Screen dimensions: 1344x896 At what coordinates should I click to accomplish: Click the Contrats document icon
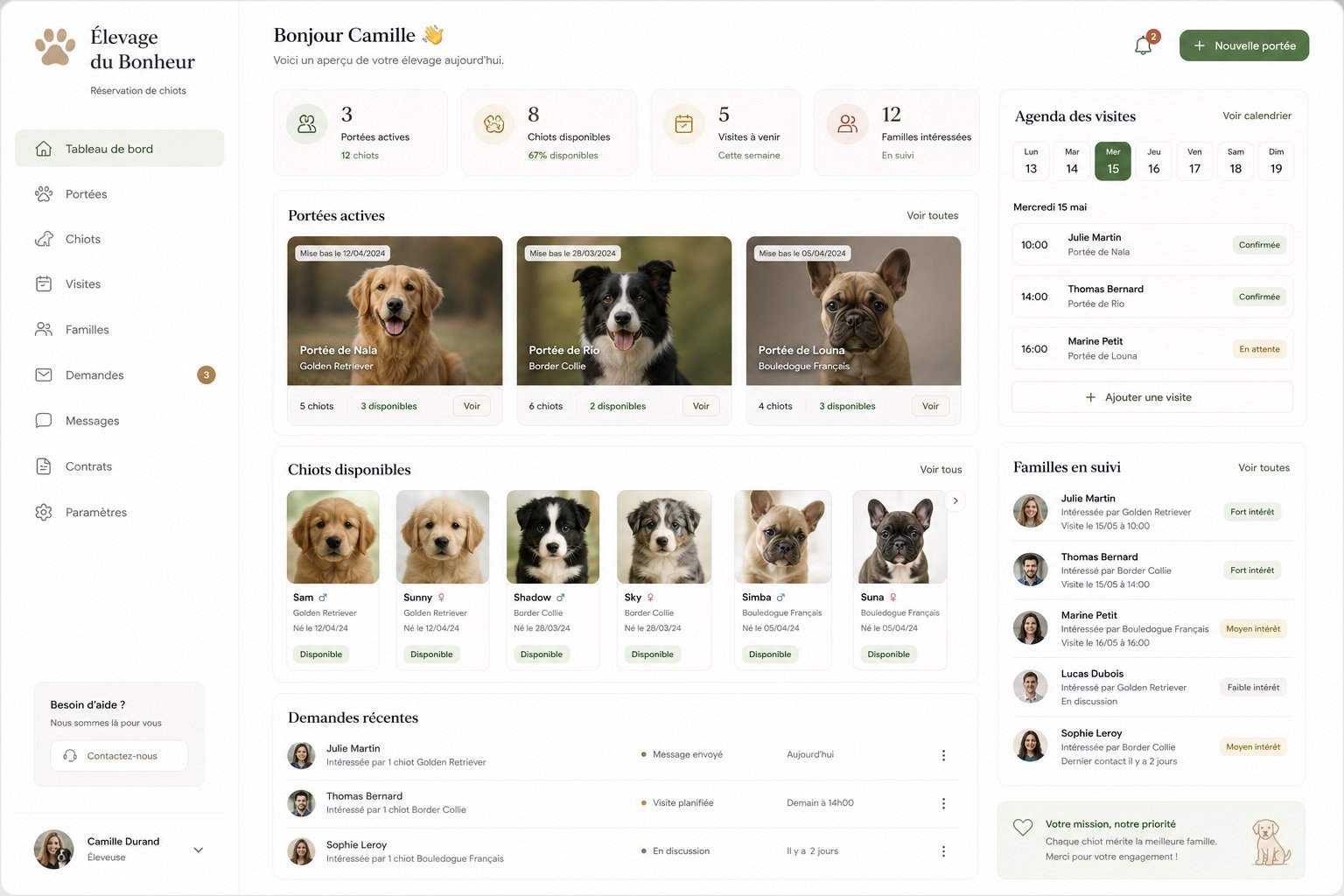tap(44, 466)
